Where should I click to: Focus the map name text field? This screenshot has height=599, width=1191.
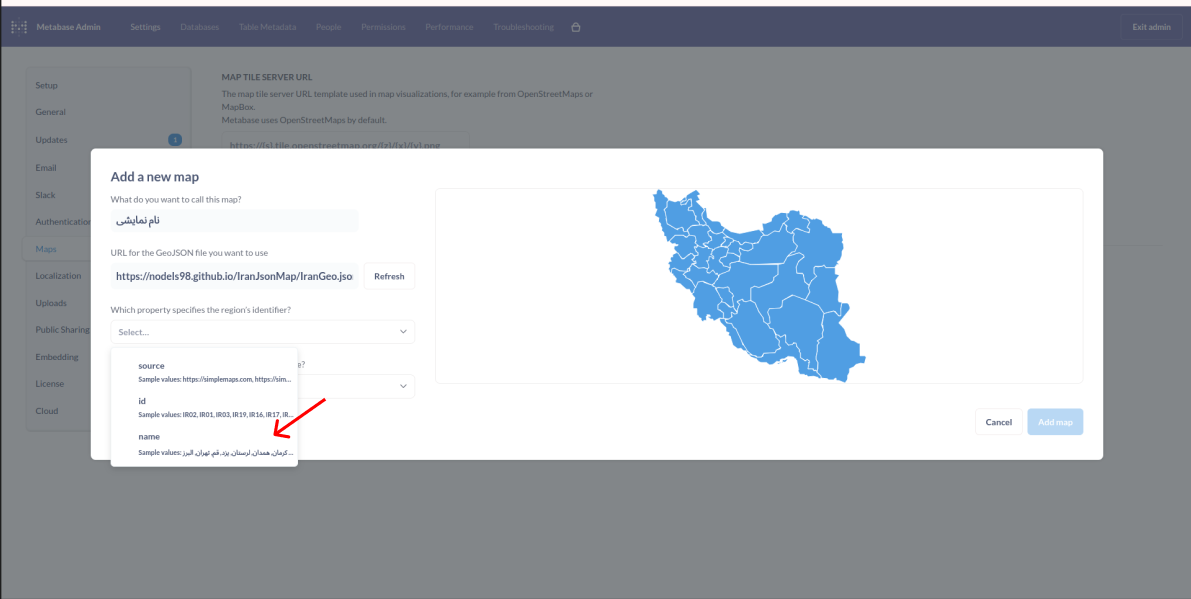tap(234, 220)
